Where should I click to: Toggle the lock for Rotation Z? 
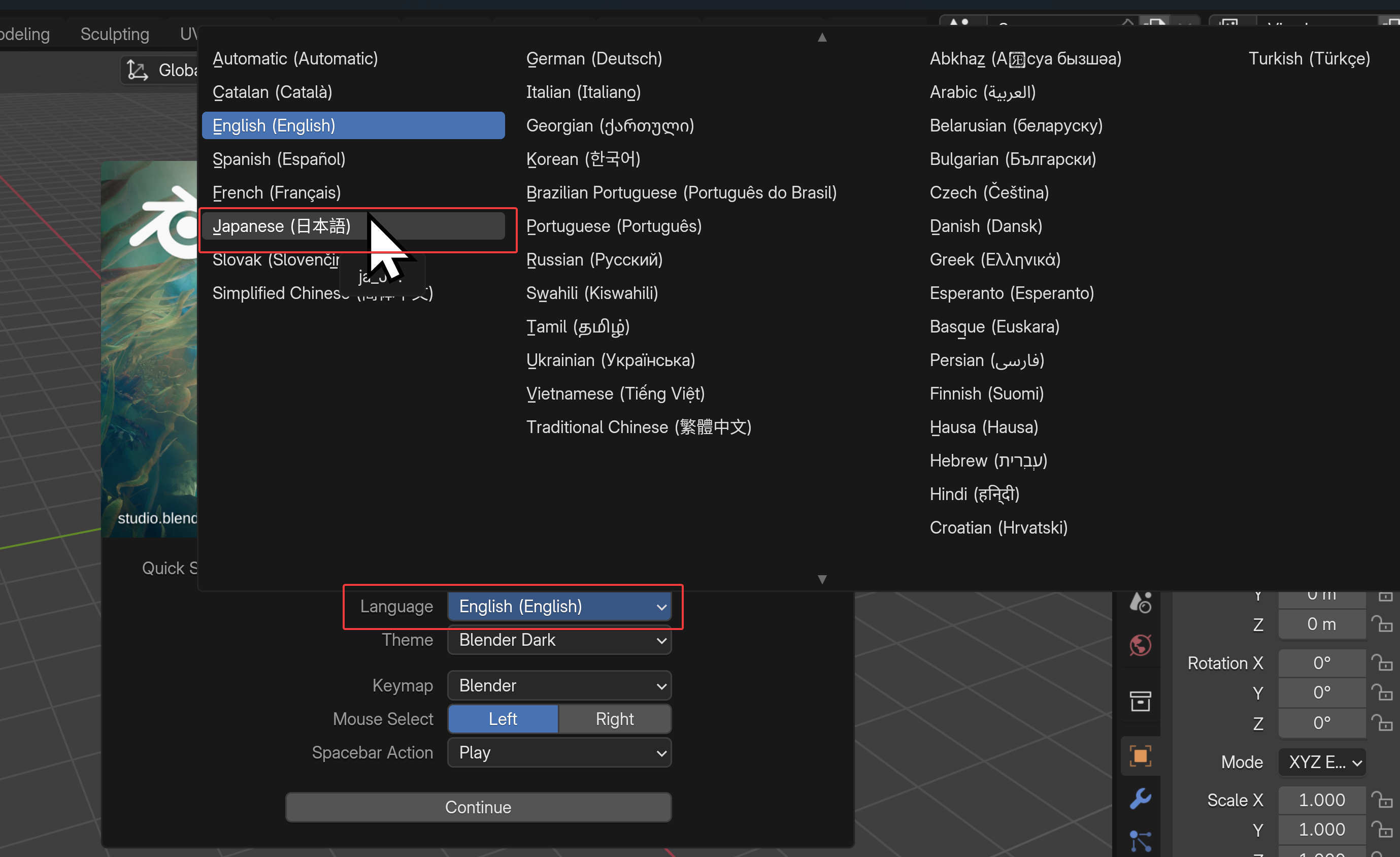[x=1382, y=723]
